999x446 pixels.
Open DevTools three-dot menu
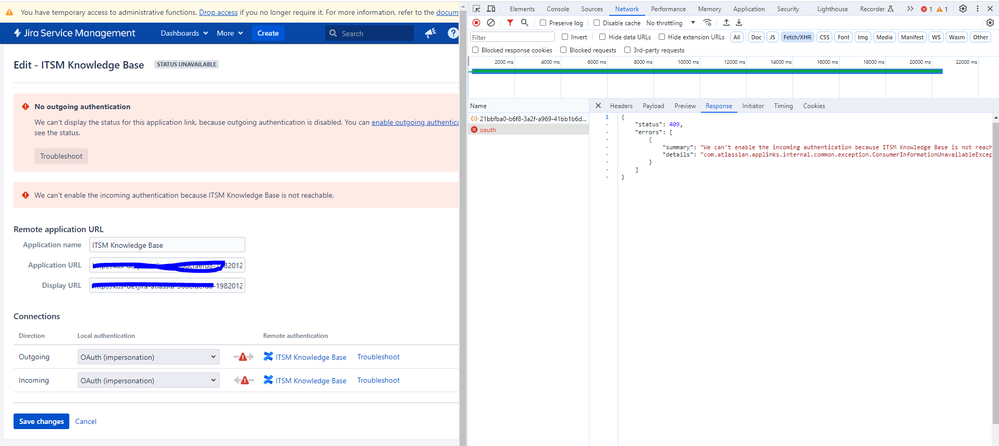[x=977, y=9]
